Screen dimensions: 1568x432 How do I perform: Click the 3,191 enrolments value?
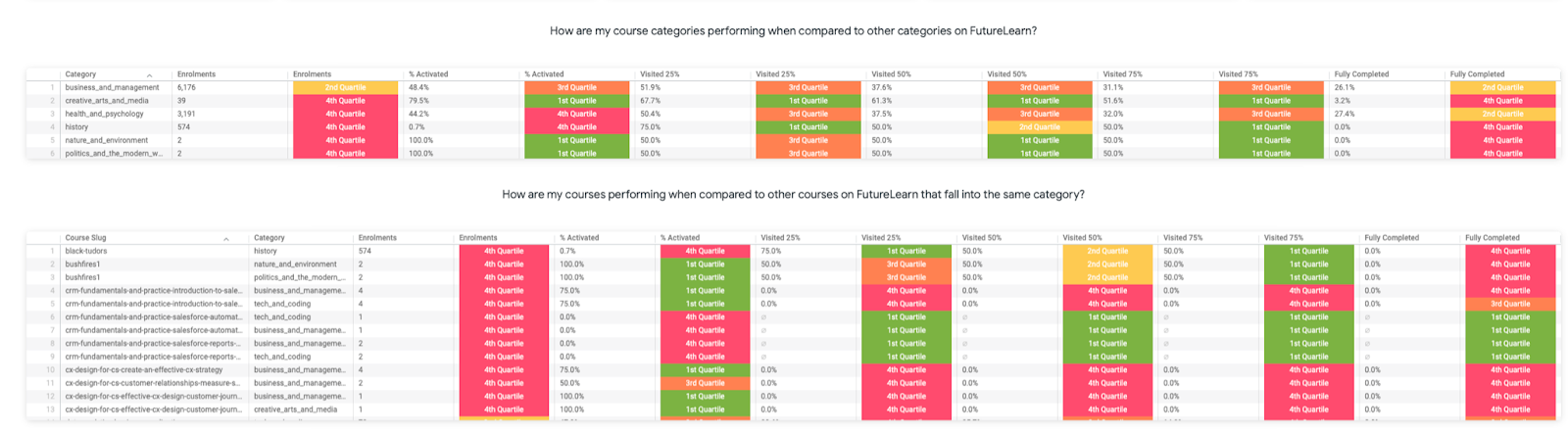coord(186,114)
